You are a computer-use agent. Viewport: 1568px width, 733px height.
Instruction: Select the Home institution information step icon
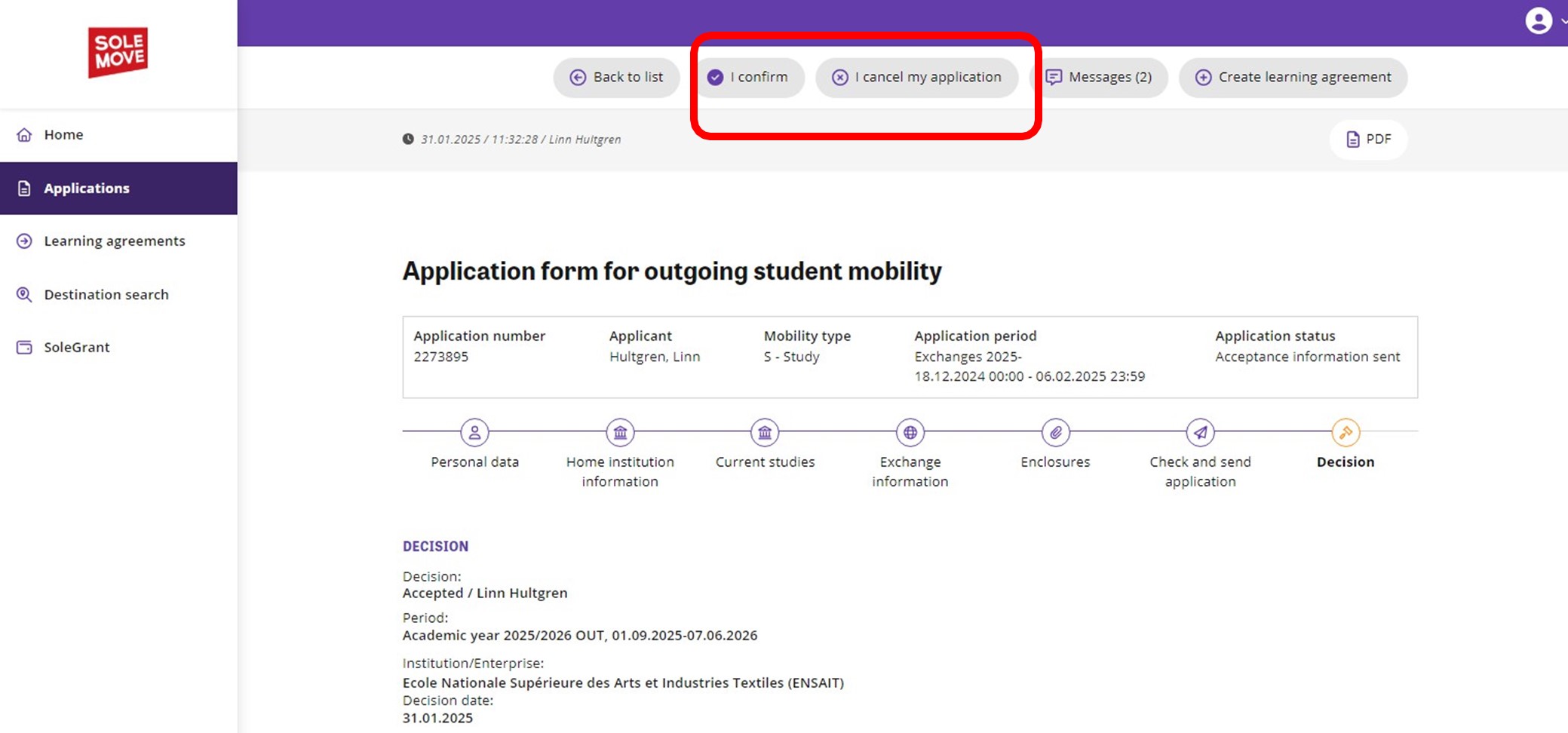[x=620, y=433]
